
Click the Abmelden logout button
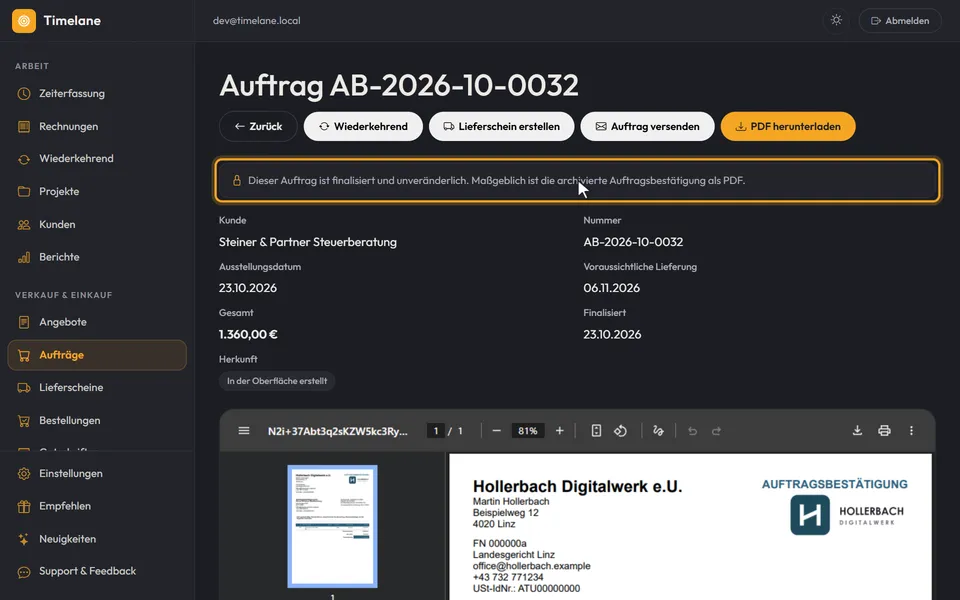[x=900, y=21]
